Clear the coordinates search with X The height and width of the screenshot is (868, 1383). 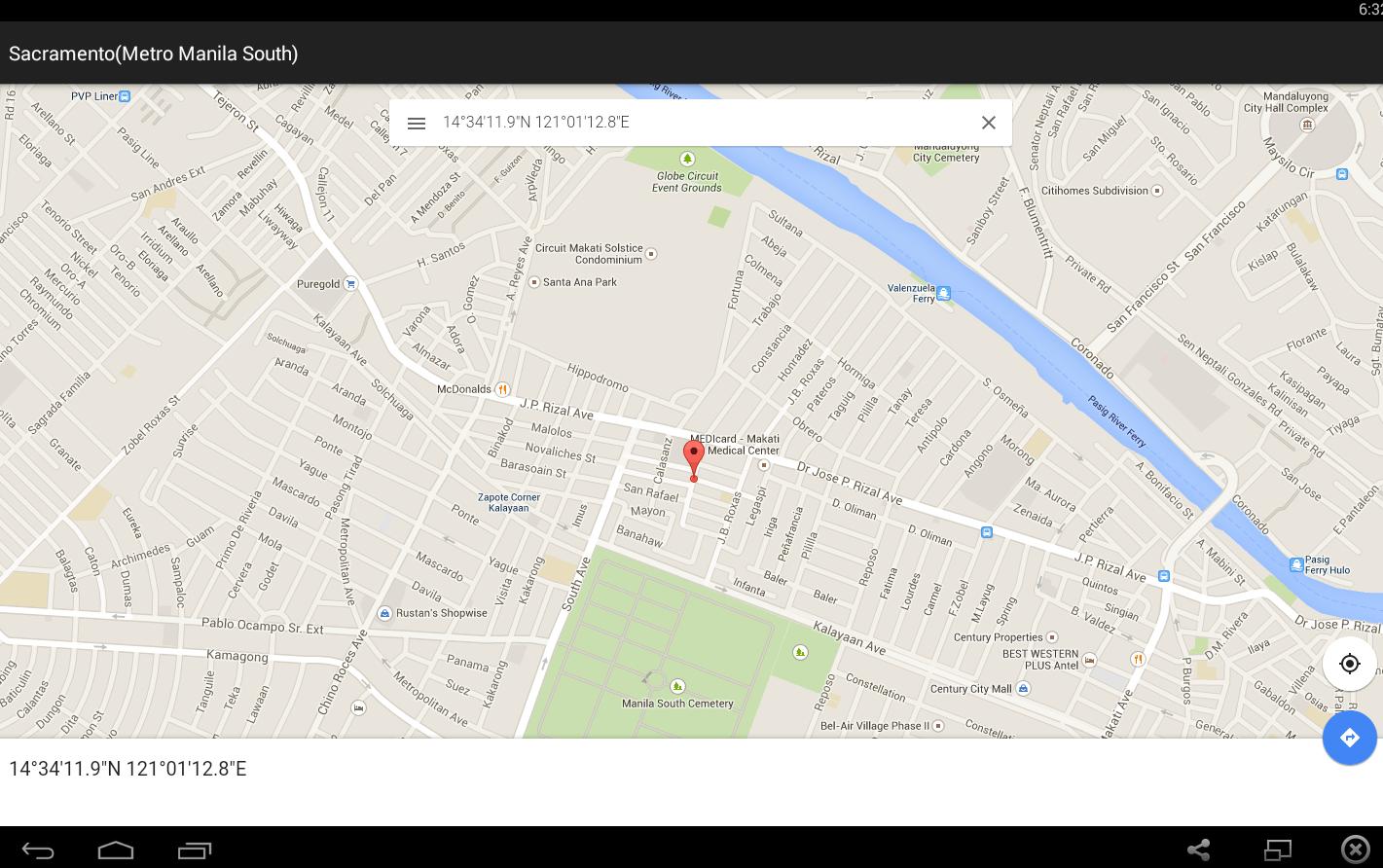pos(988,123)
